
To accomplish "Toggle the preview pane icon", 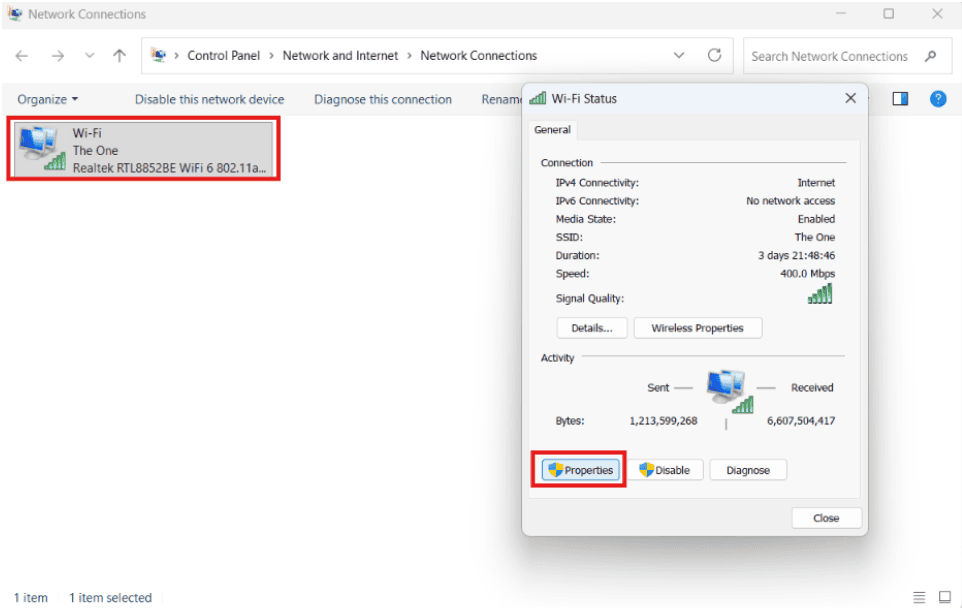I will point(900,99).
